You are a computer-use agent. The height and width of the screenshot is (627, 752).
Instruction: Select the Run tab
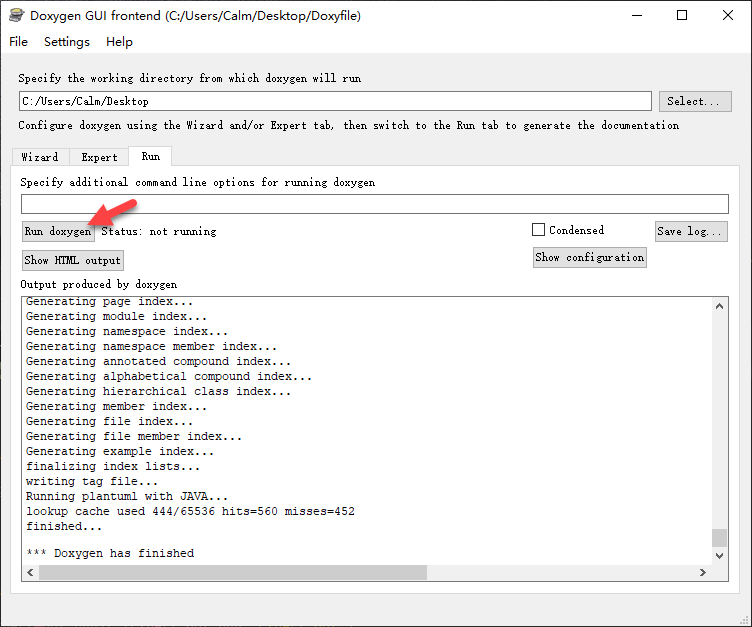[151, 156]
